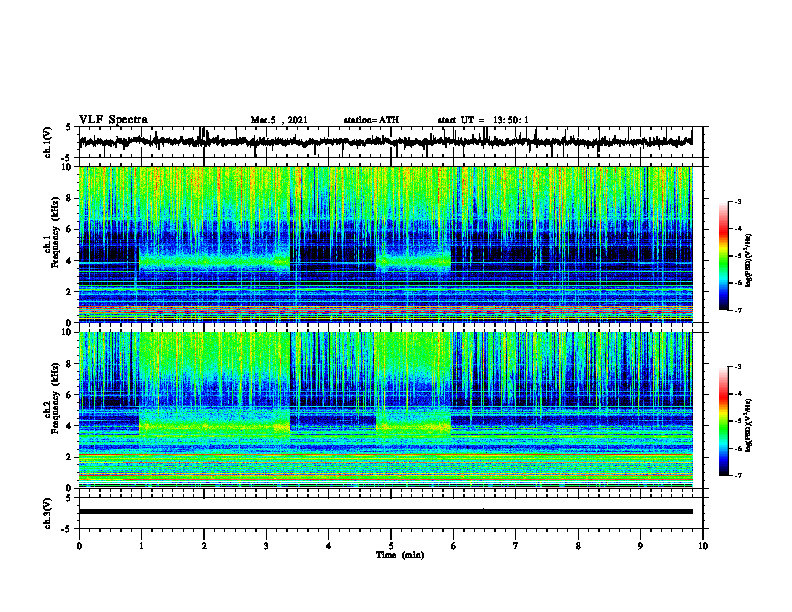
Task: Click the "VLF Spectra" plot title
Action: [x=113, y=120]
